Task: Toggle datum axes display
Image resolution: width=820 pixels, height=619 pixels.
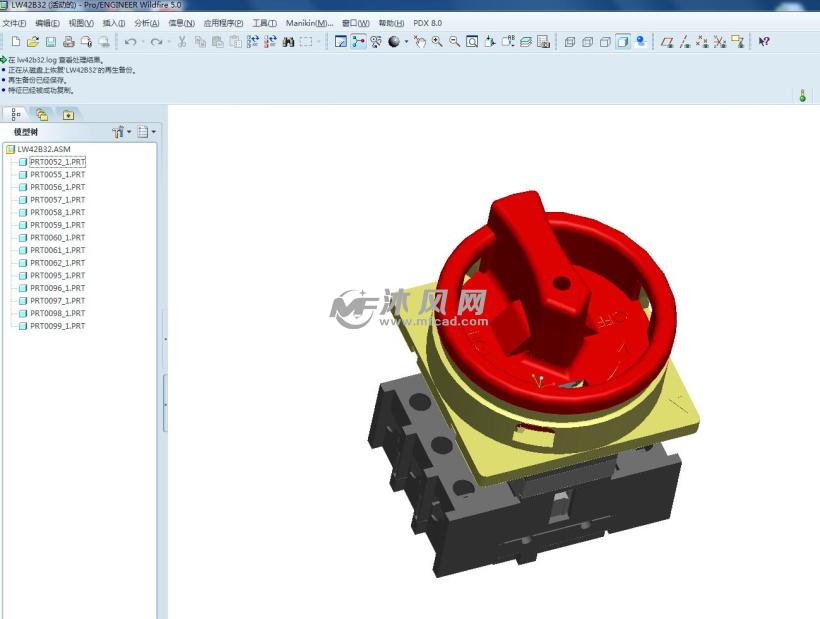Action: (x=684, y=42)
